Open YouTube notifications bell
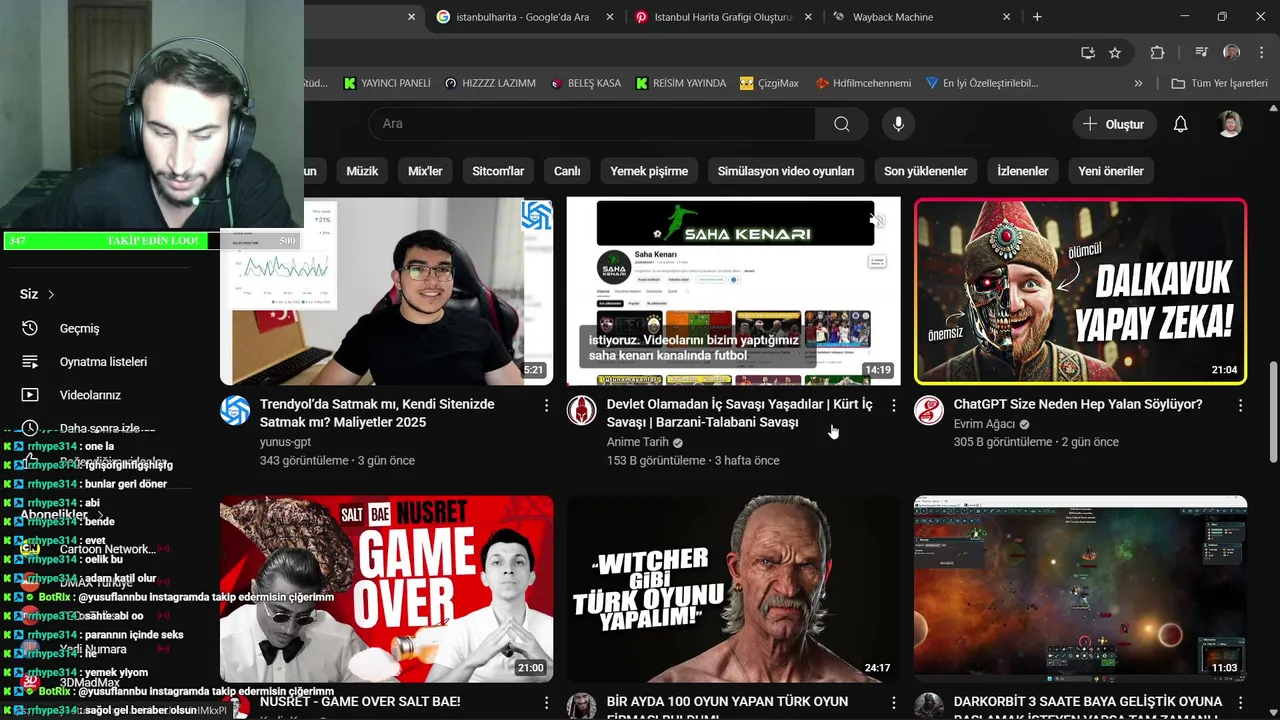Viewport: 1280px width, 720px height. [1180, 124]
